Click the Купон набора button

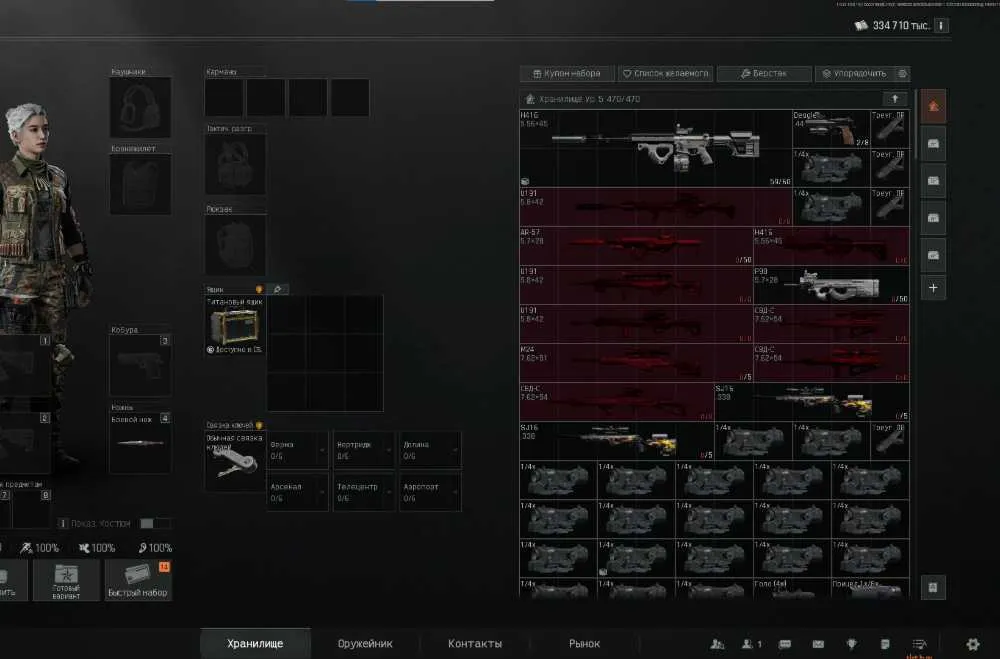pyautogui.click(x=567, y=74)
